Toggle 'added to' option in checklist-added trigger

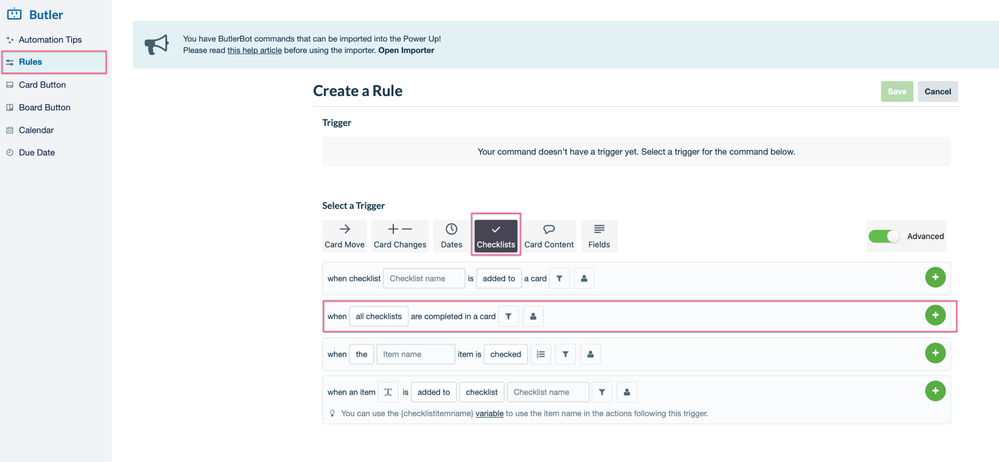[500, 278]
